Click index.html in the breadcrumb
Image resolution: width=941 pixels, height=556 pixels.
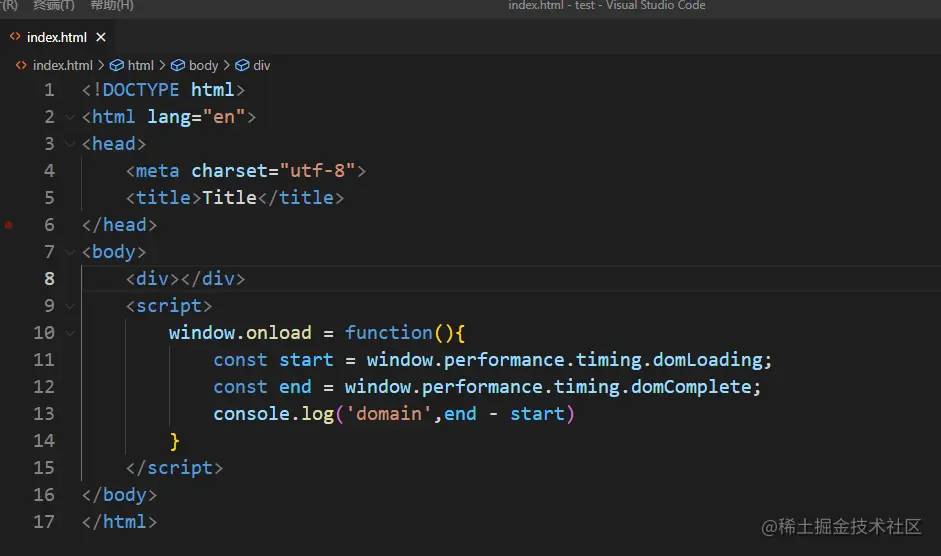62,65
